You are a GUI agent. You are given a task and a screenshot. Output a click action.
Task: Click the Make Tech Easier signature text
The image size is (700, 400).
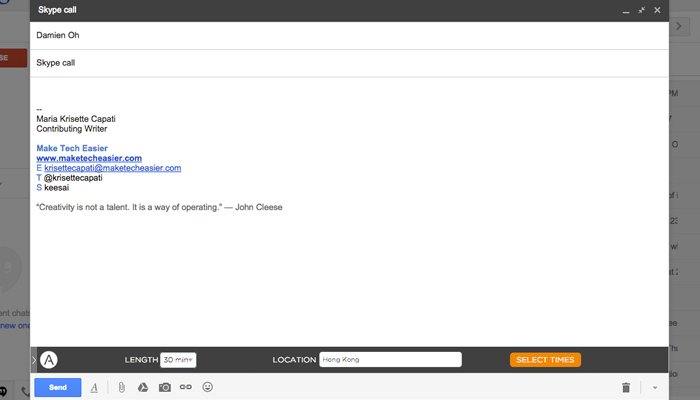coord(72,148)
